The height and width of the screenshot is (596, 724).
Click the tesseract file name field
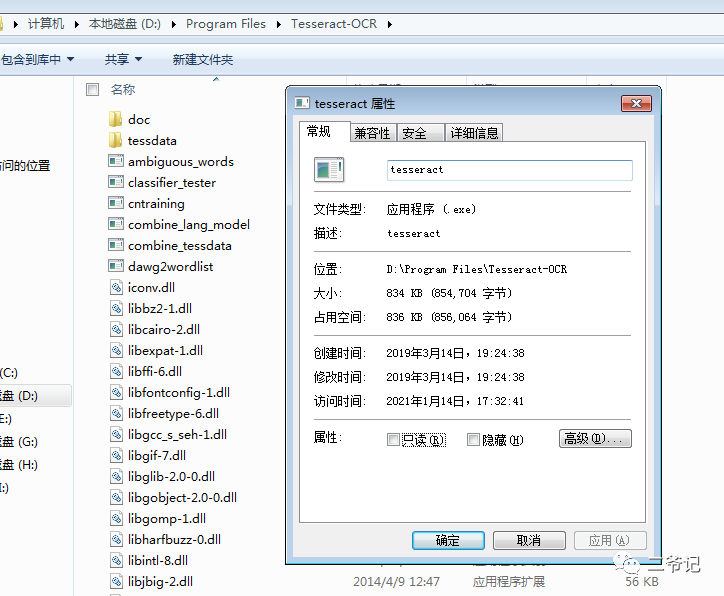(510, 170)
